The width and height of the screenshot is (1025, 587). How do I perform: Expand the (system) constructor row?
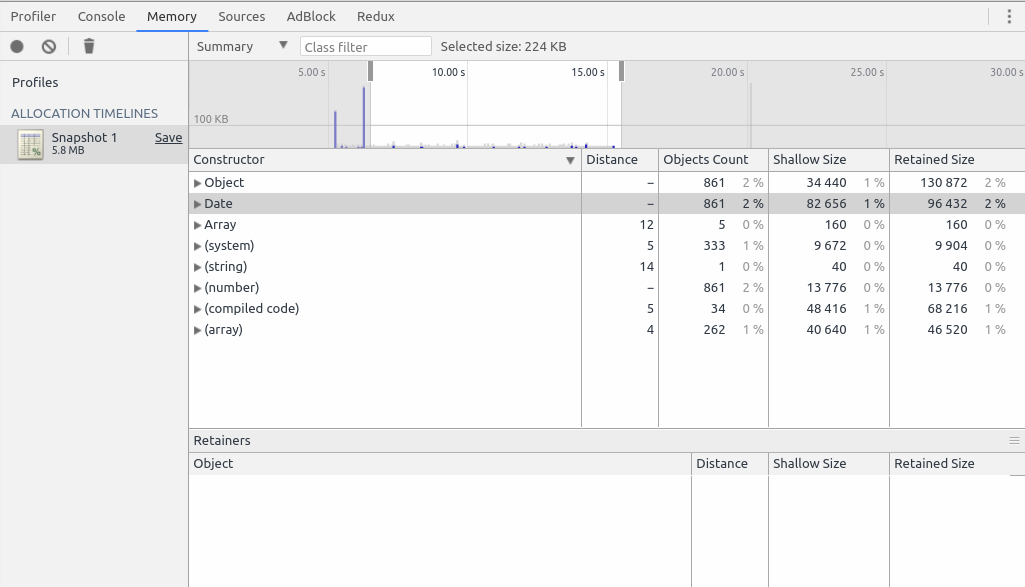tap(198, 246)
